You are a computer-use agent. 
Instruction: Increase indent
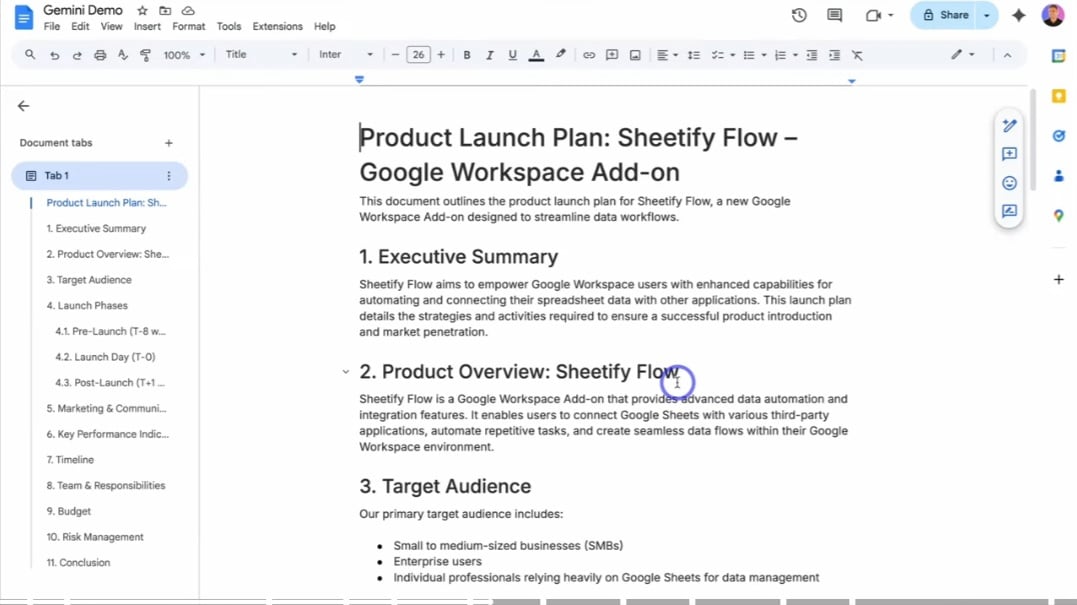(835, 55)
